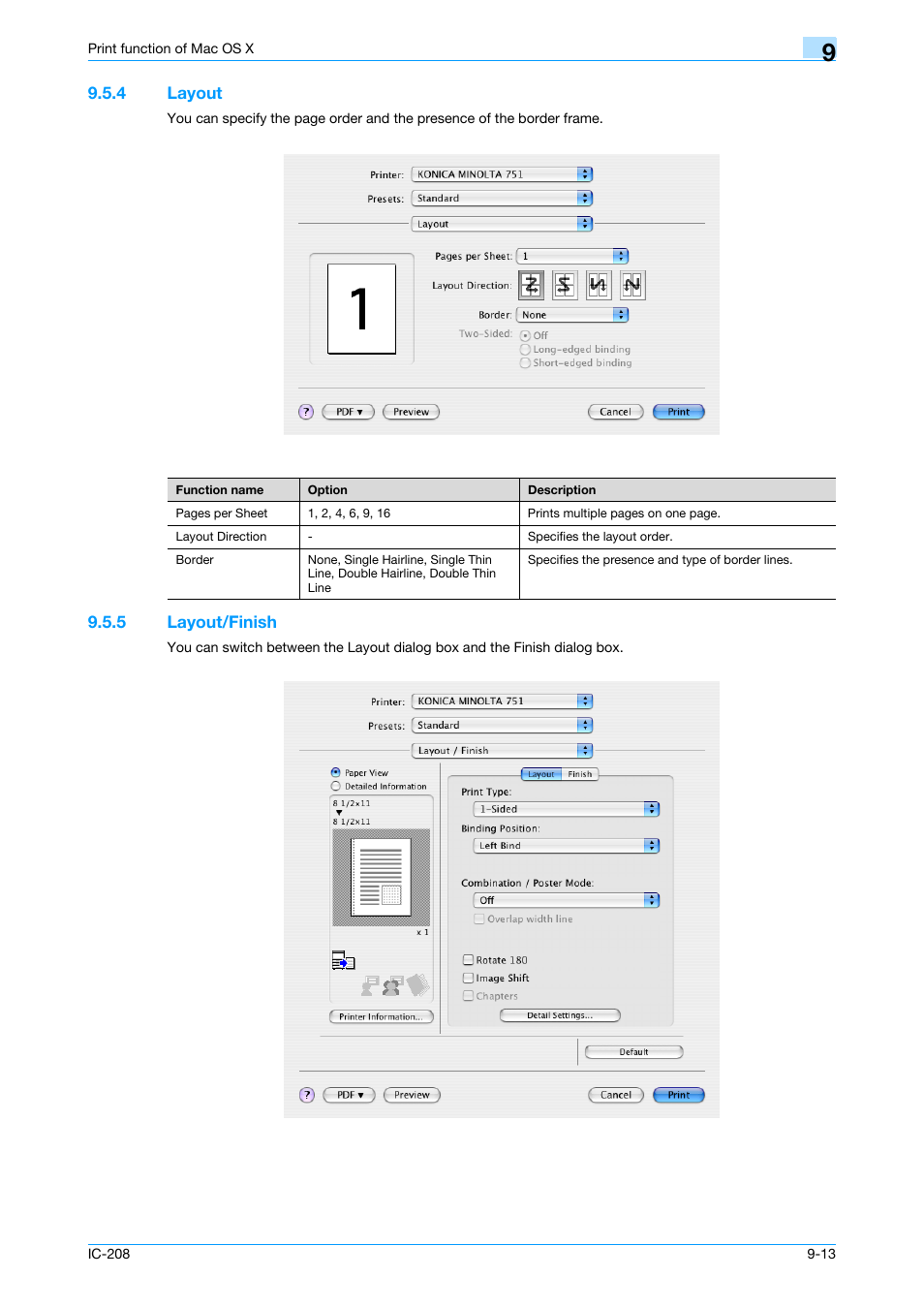Click the 9.5.4 Layout section heading

point(155,93)
